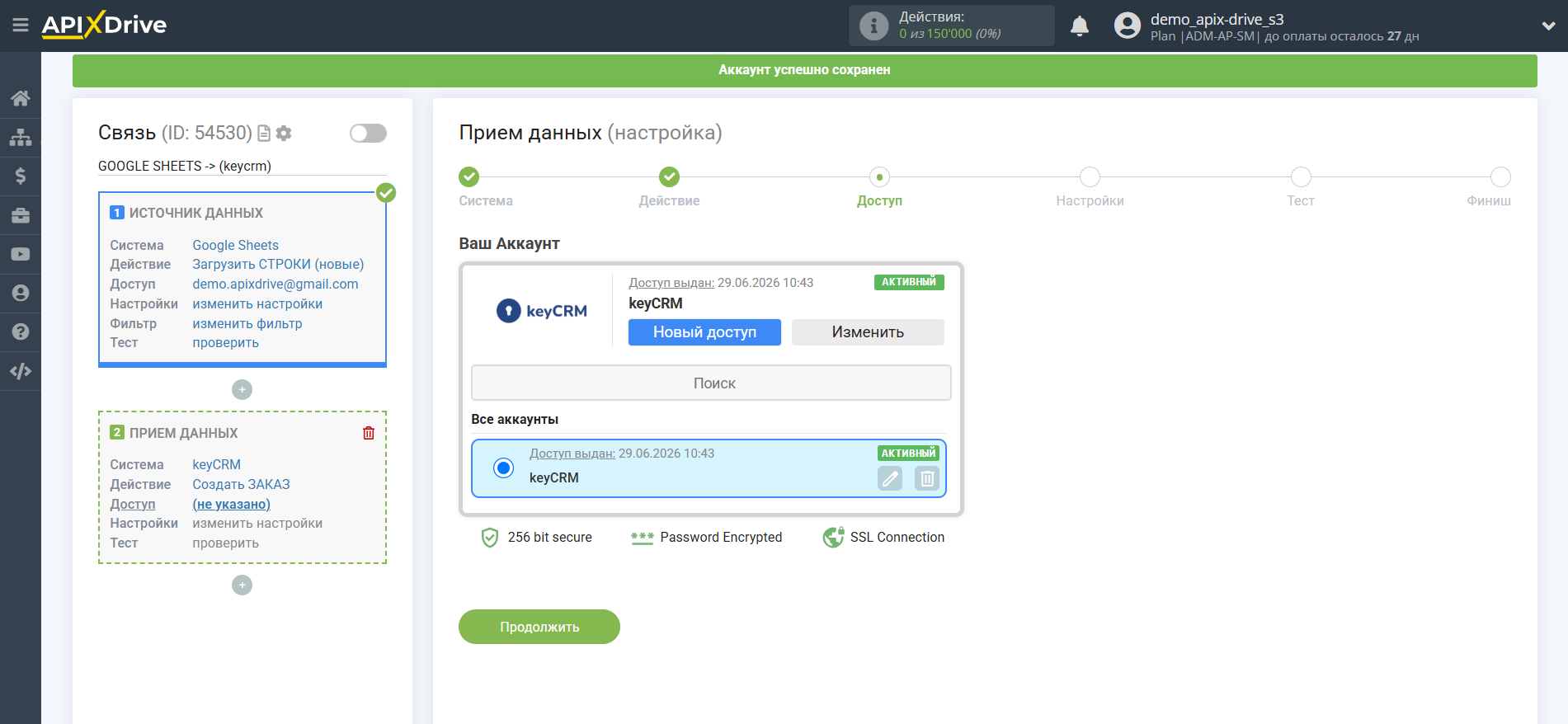
Task: Click the Продолжить button
Action: click(539, 627)
